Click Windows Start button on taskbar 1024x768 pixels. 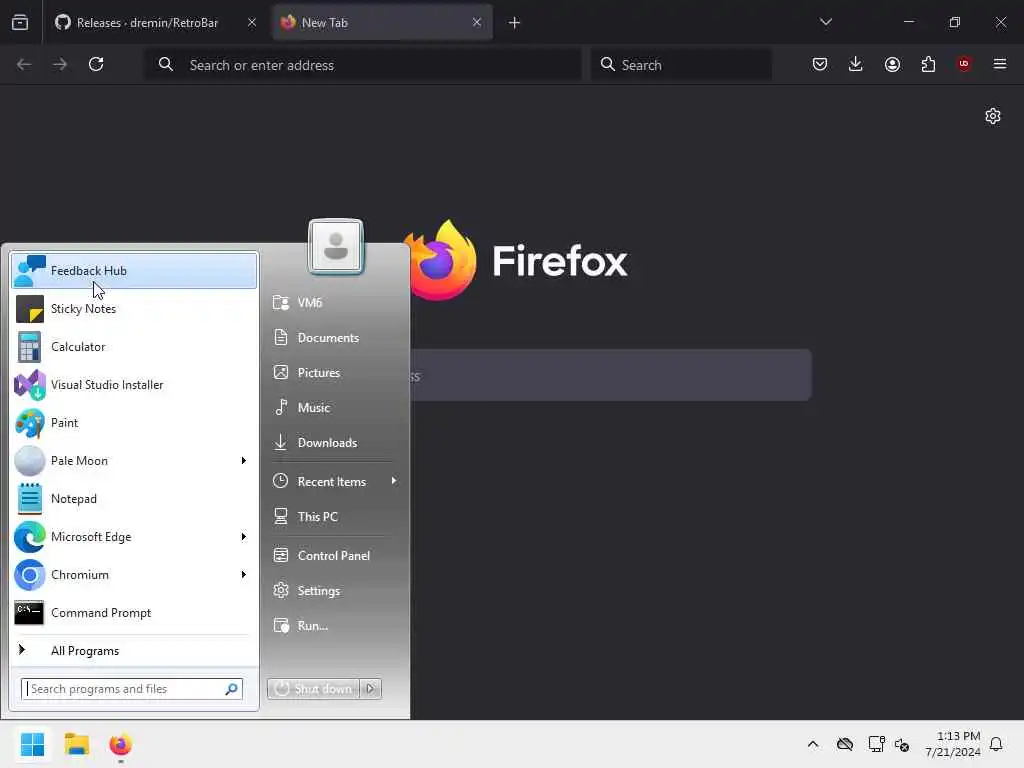tap(33, 744)
